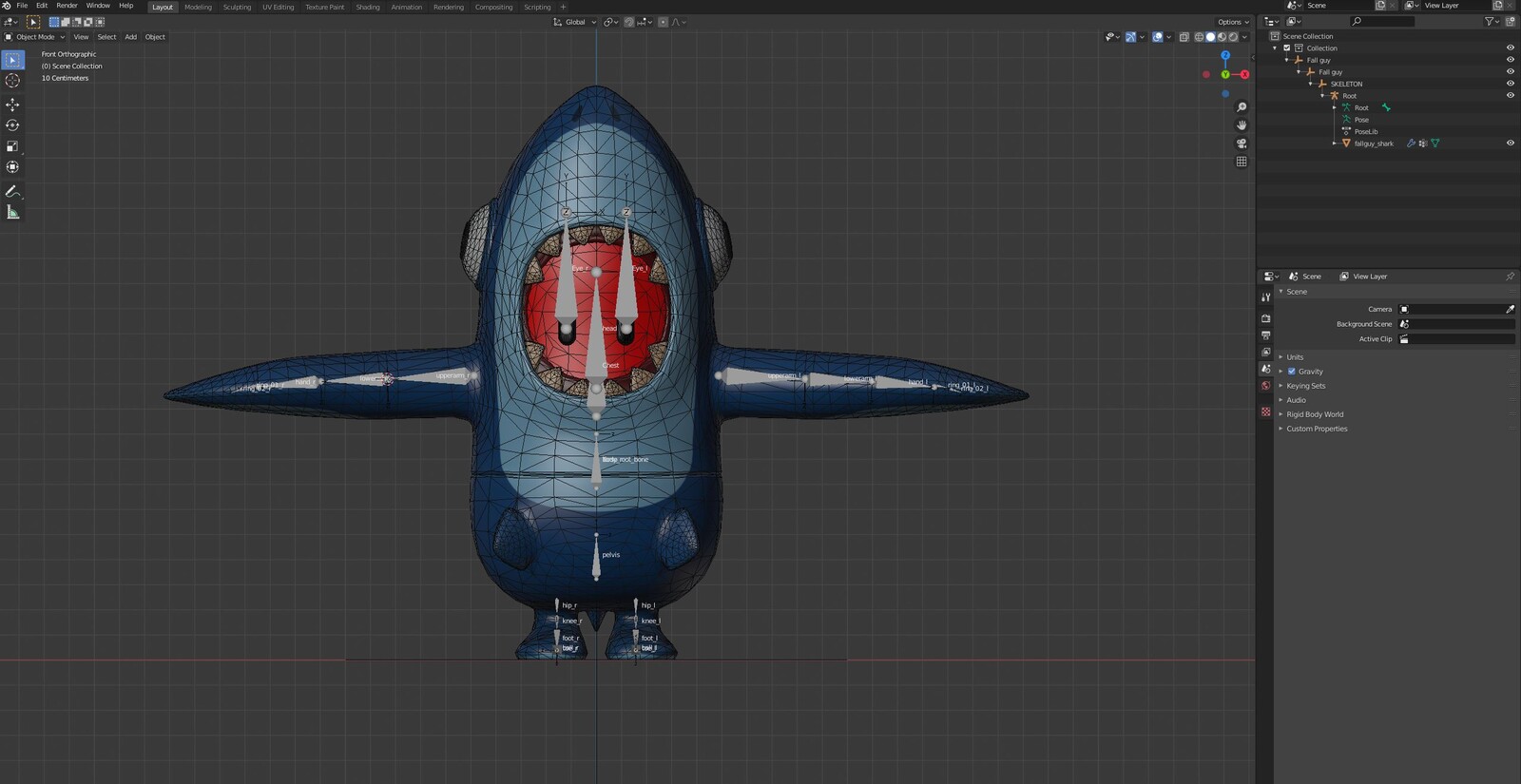Hide the fallguy_shark object in outliner
The image size is (1521, 784).
click(x=1510, y=143)
